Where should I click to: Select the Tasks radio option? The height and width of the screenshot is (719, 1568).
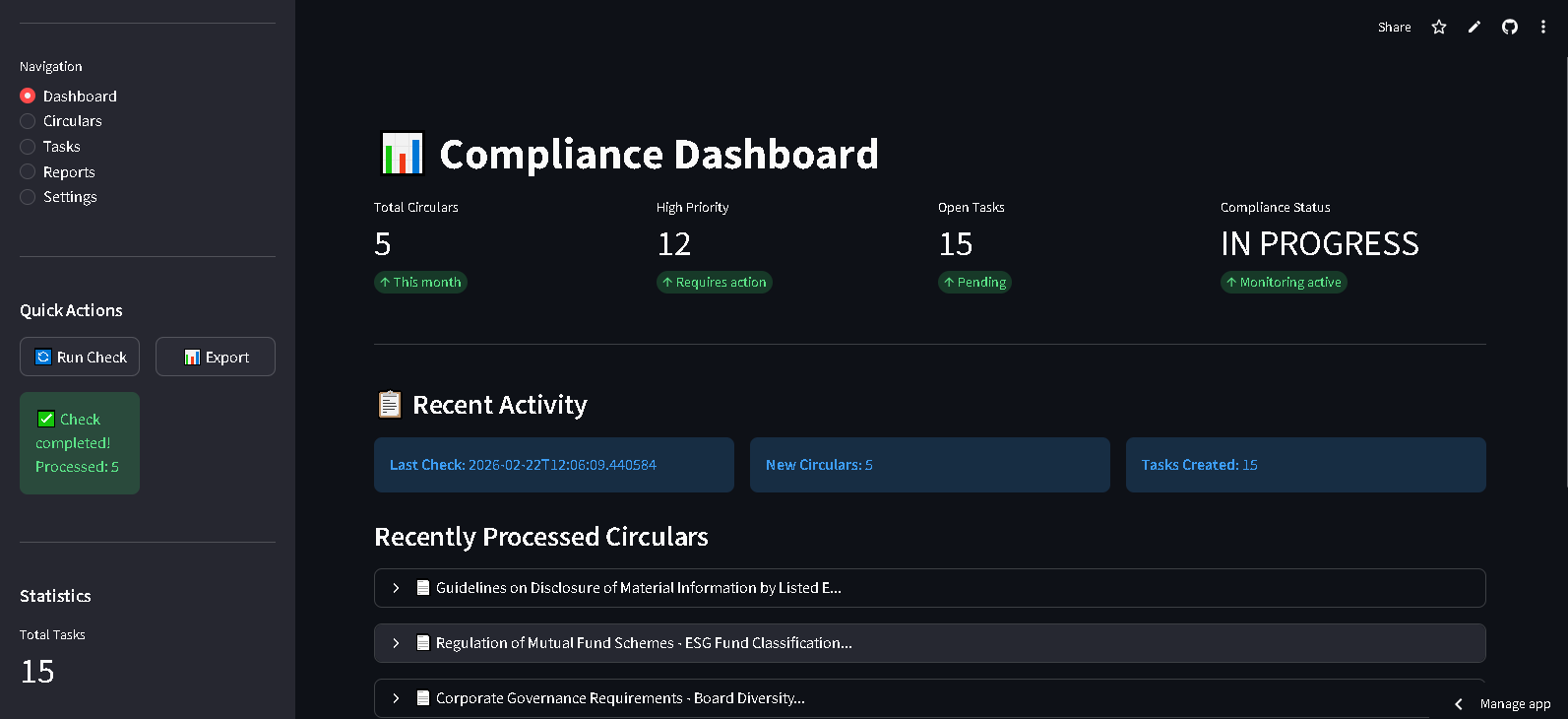click(x=29, y=147)
